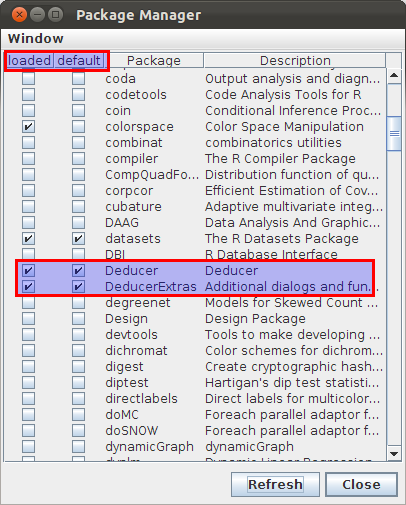Click the Refresh button
The image size is (406, 505).
275,484
